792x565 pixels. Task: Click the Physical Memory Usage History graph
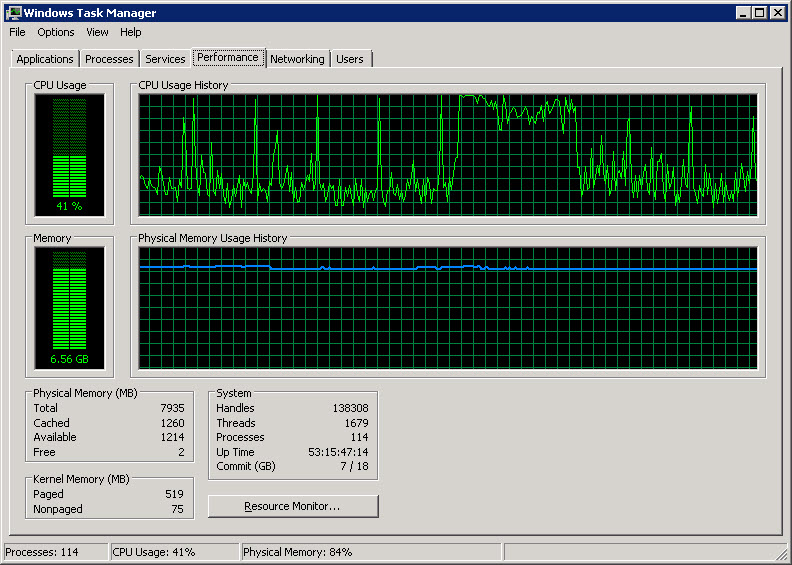coord(448,308)
